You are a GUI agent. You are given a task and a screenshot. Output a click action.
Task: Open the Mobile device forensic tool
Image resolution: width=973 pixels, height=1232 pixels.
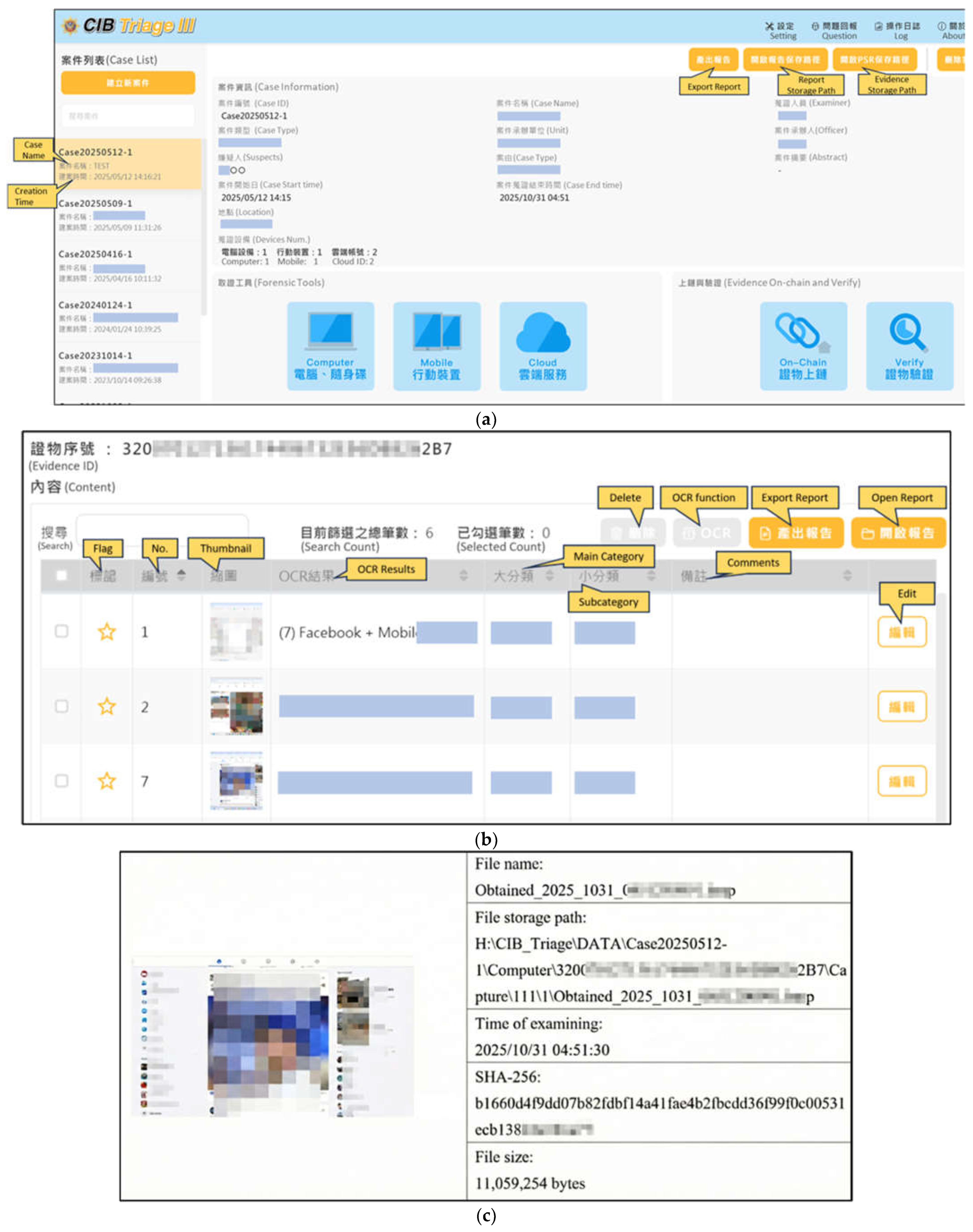pyautogui.click(x=436, y=345)
